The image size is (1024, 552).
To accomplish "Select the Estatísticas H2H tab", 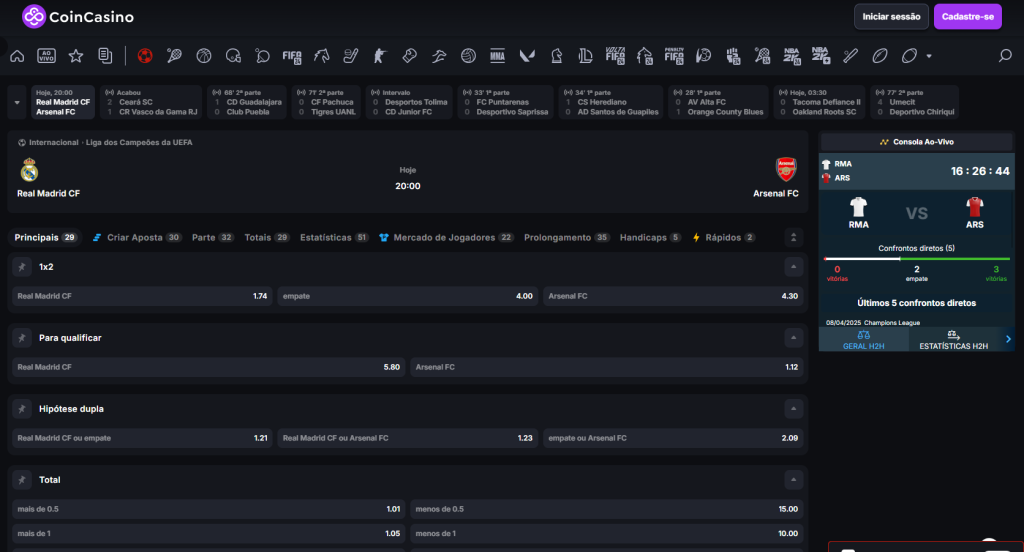I will (x=953, y=340).
